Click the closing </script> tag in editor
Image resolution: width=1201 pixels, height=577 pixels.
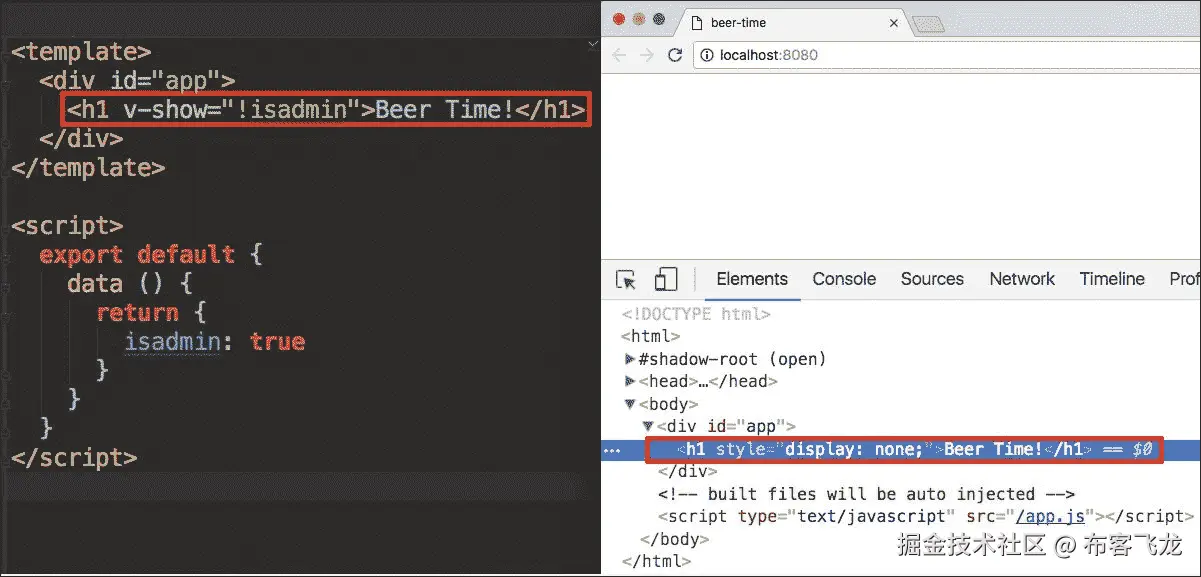point(74,457)
